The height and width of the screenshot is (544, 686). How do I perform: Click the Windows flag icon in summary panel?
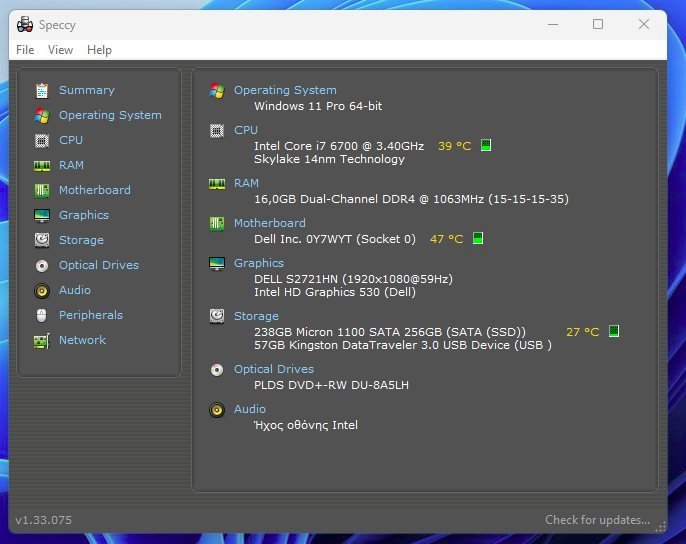217,91
